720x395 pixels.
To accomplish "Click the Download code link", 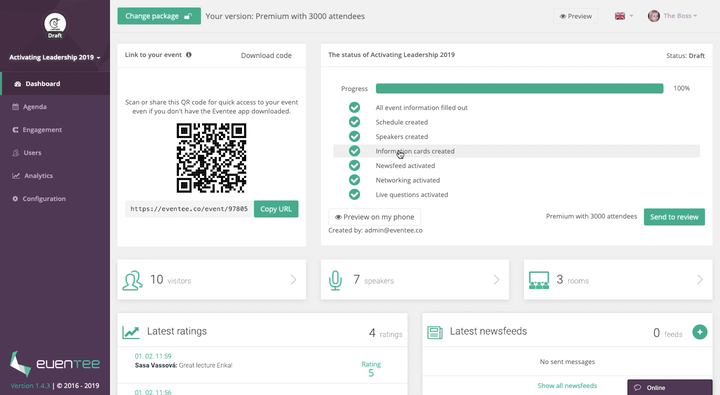I will (266, 55).
